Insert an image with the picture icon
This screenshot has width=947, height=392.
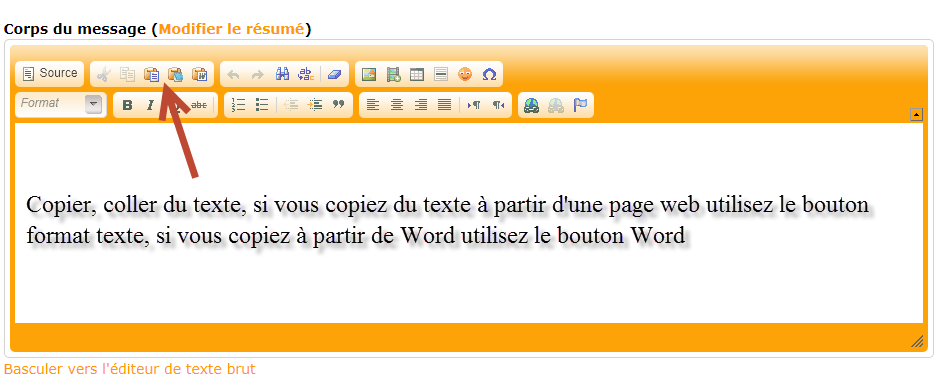369,74
